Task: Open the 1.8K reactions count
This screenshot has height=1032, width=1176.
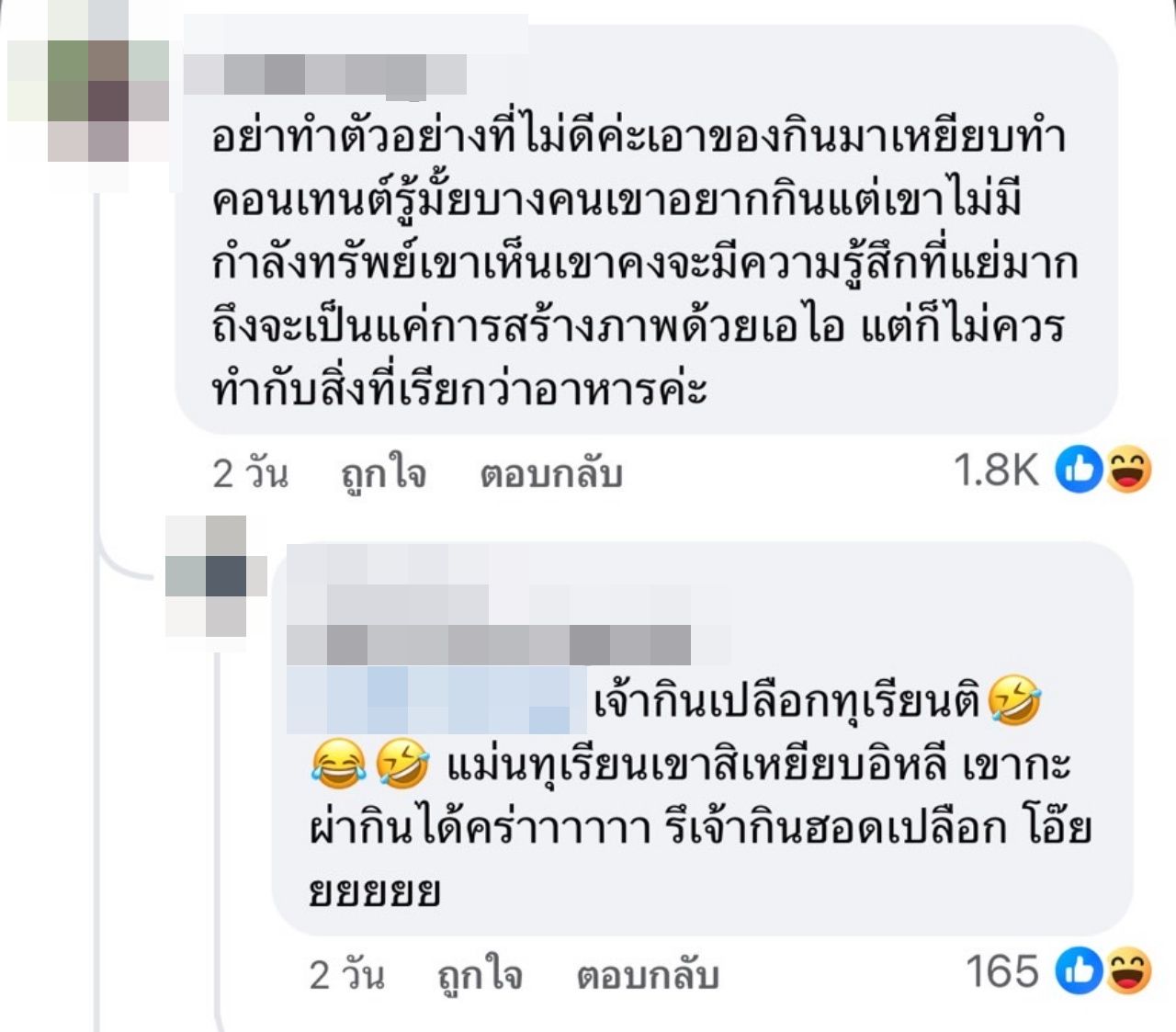Action: click(x=996, y=471)
